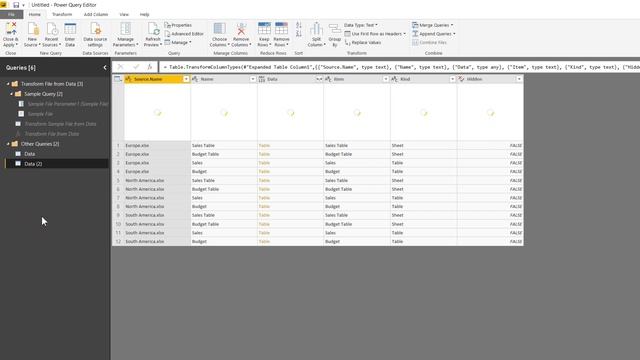Click Choose Columns icon

(220, 29)
